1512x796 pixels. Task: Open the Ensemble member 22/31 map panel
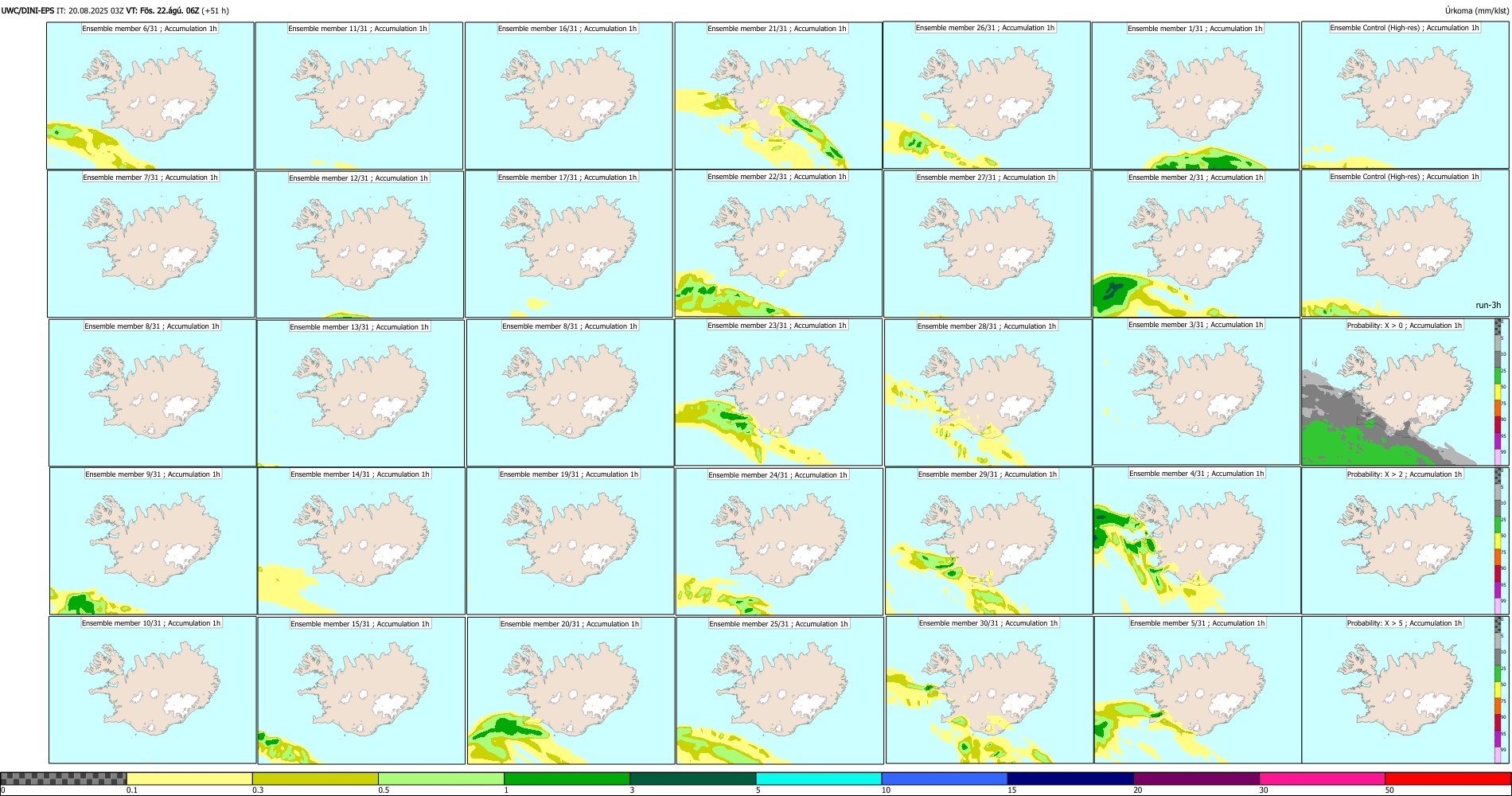778,244
